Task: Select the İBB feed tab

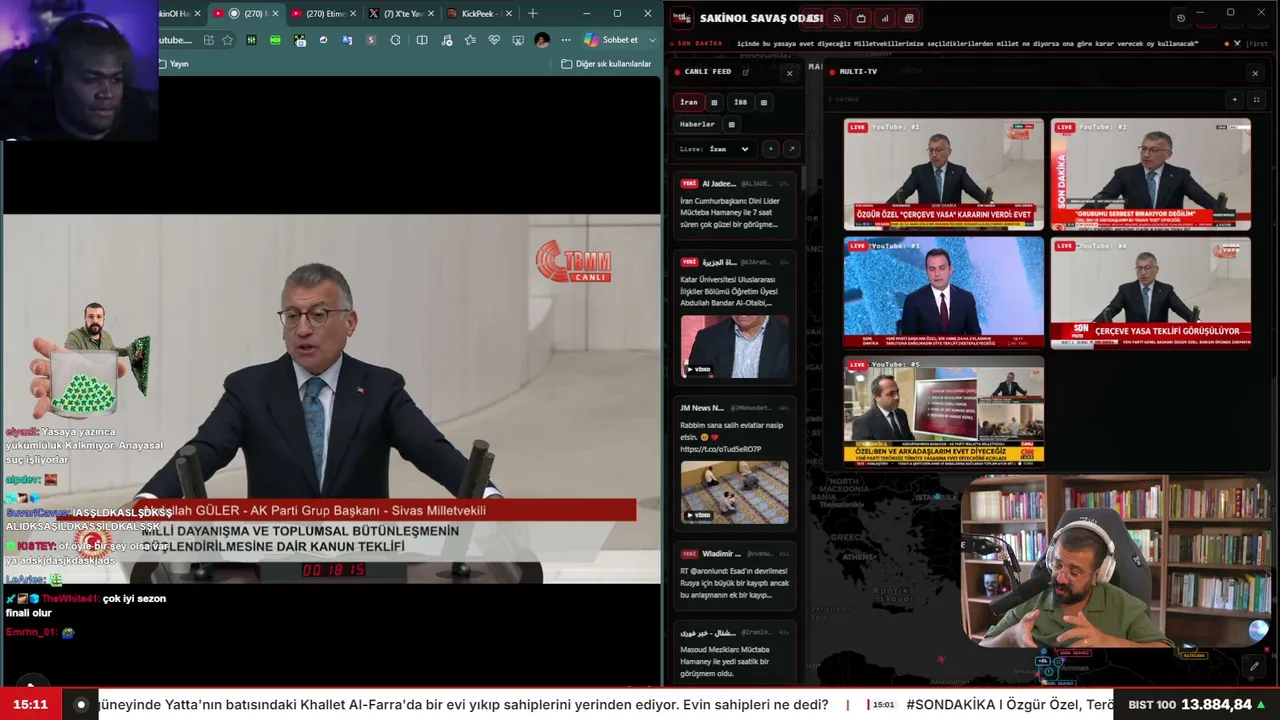Action: 740,102
